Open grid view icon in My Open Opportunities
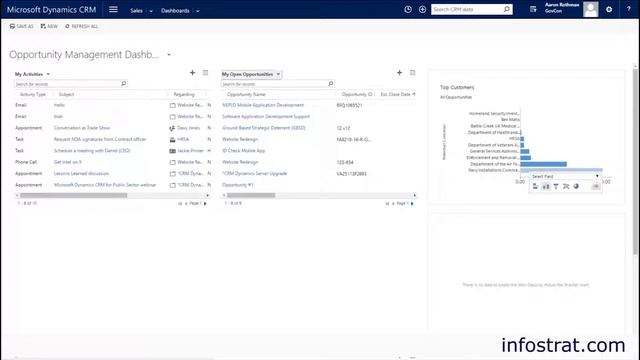The width and height of the screenshot is (640, 360). pos(413,73)
